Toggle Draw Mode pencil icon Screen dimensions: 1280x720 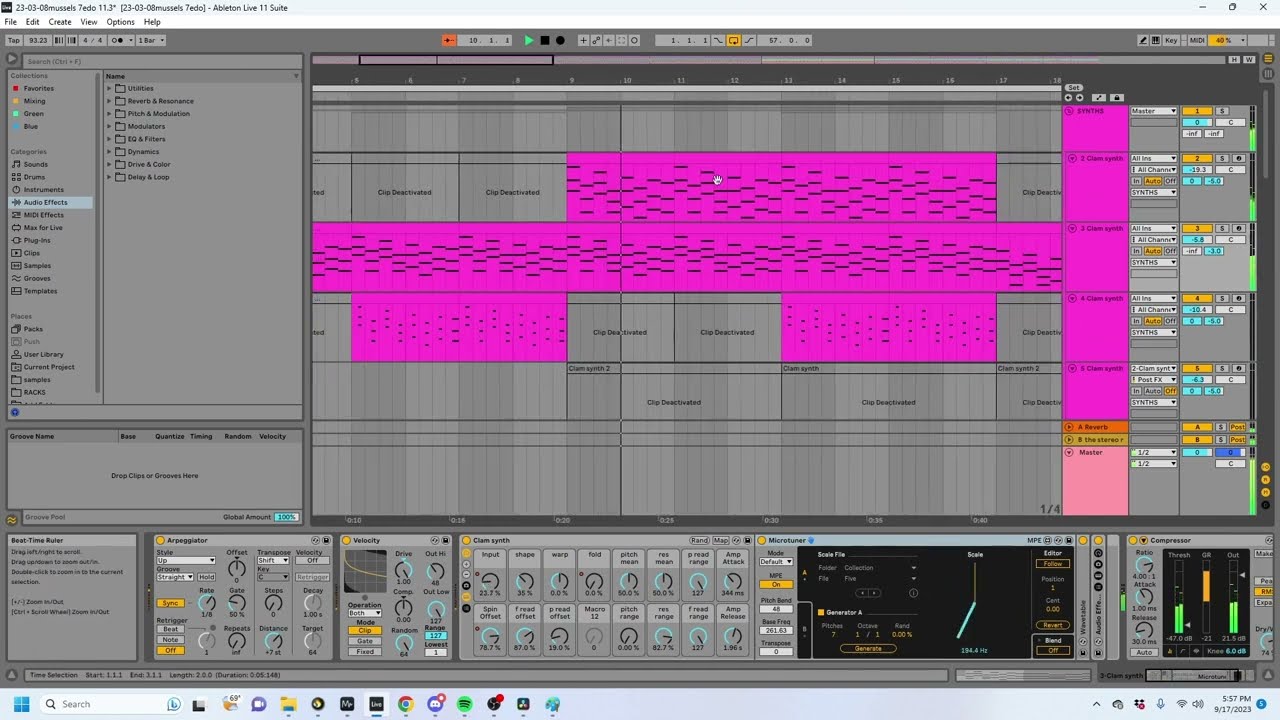[1143, 40]
